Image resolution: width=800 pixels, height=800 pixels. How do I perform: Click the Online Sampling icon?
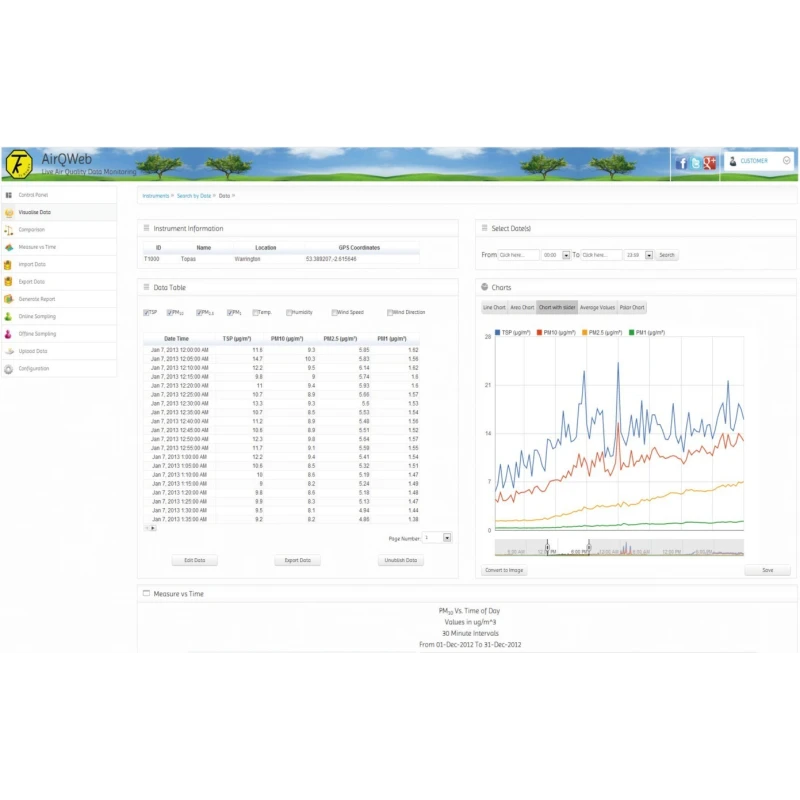point(10,316)
